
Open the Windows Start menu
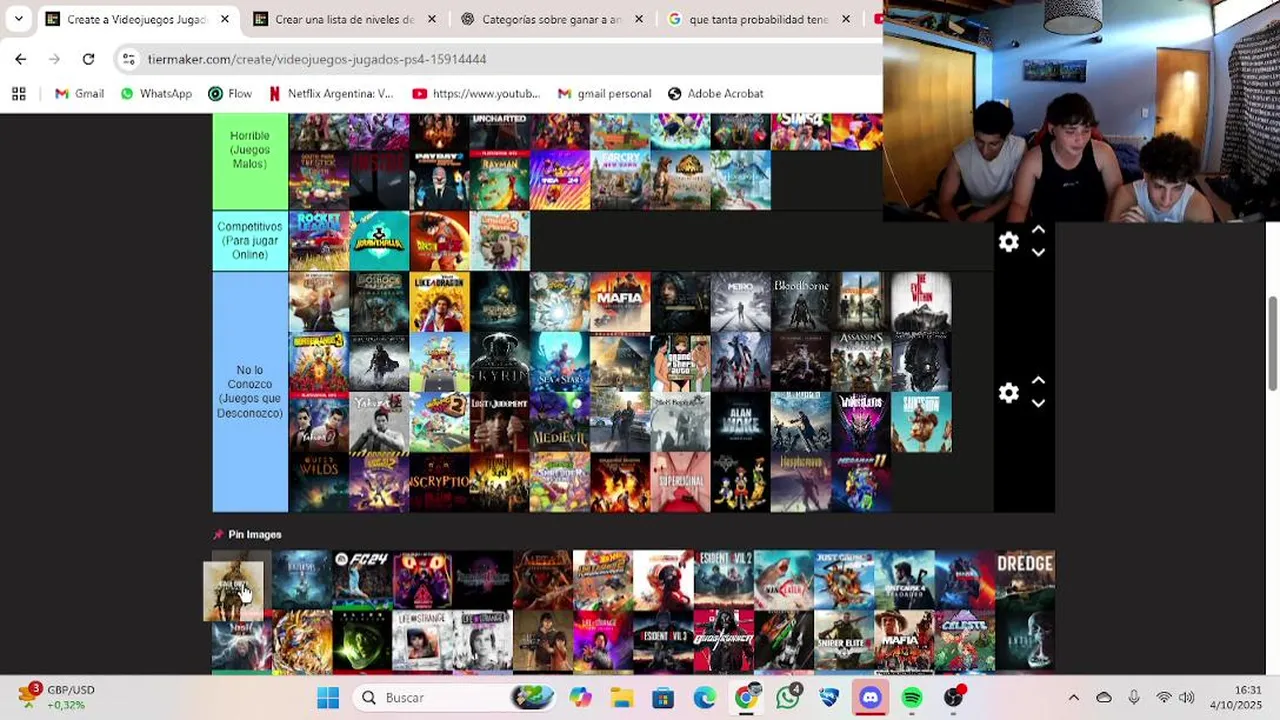tap(328, 697)
